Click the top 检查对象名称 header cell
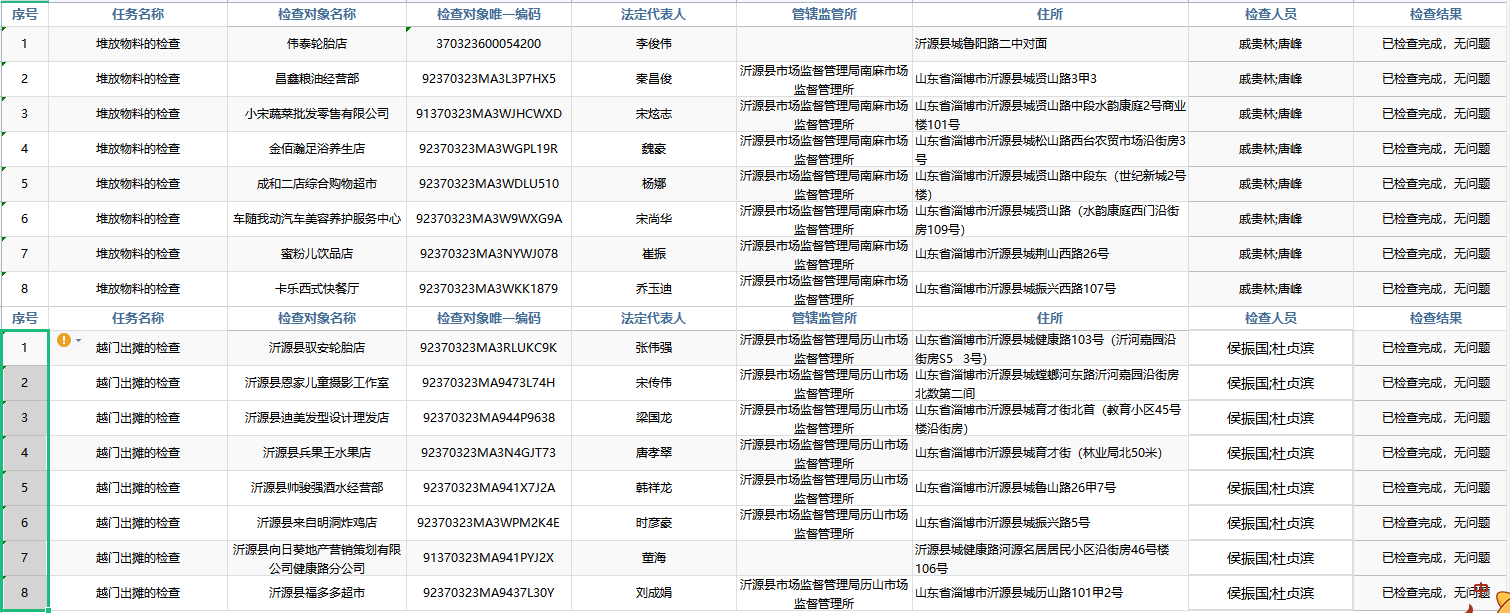Image resolution: width=1510 pixels, height=613 pixels. [316, 14]
